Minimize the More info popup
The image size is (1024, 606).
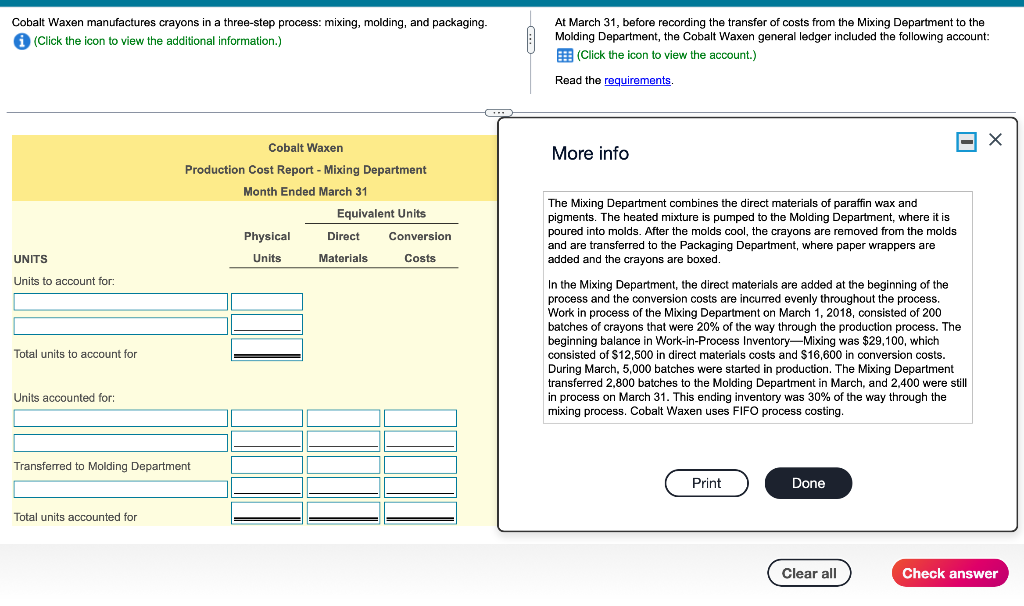click(x=966, y=141)
